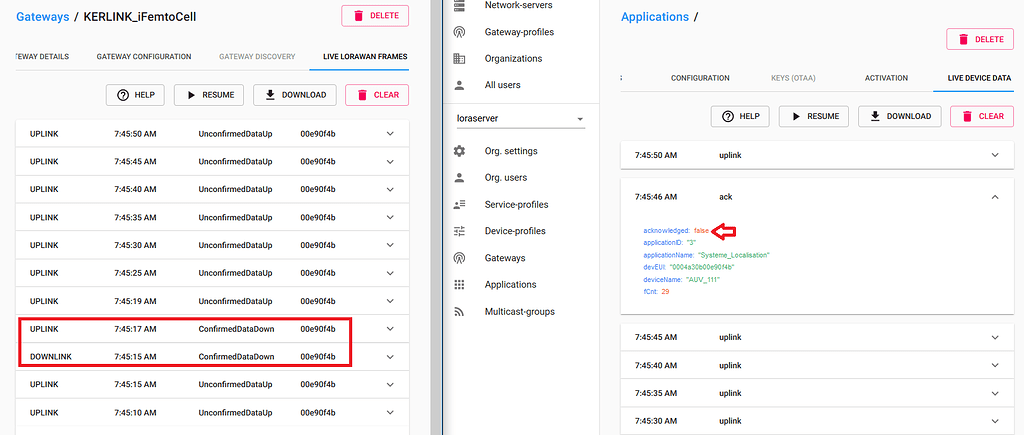Expand the 7:45:30 AM gateway uplink frame
The image size is (1024, 435).
[391, 245]
